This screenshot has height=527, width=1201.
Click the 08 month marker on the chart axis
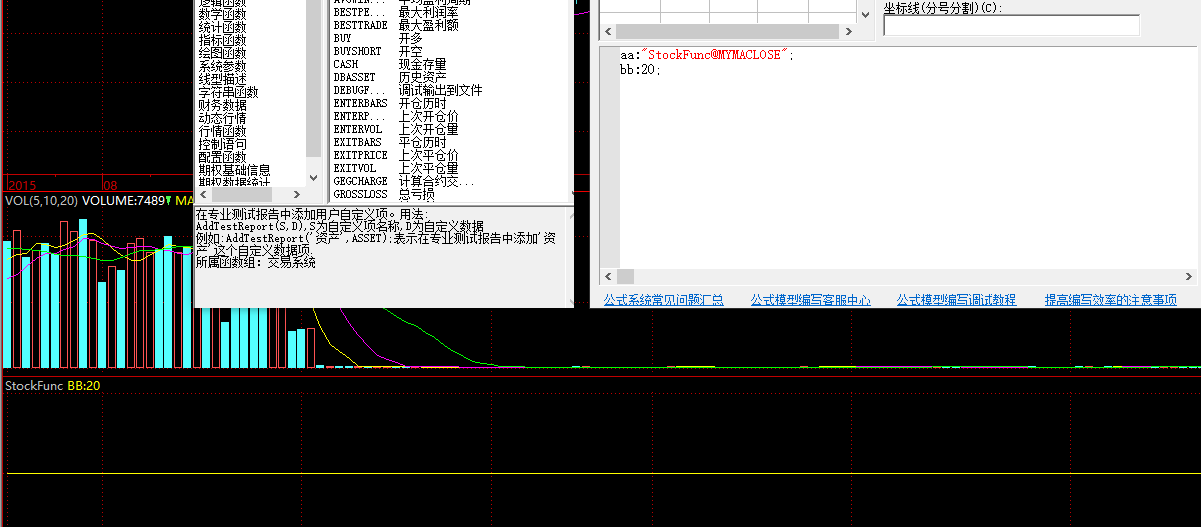click(111, 186)
